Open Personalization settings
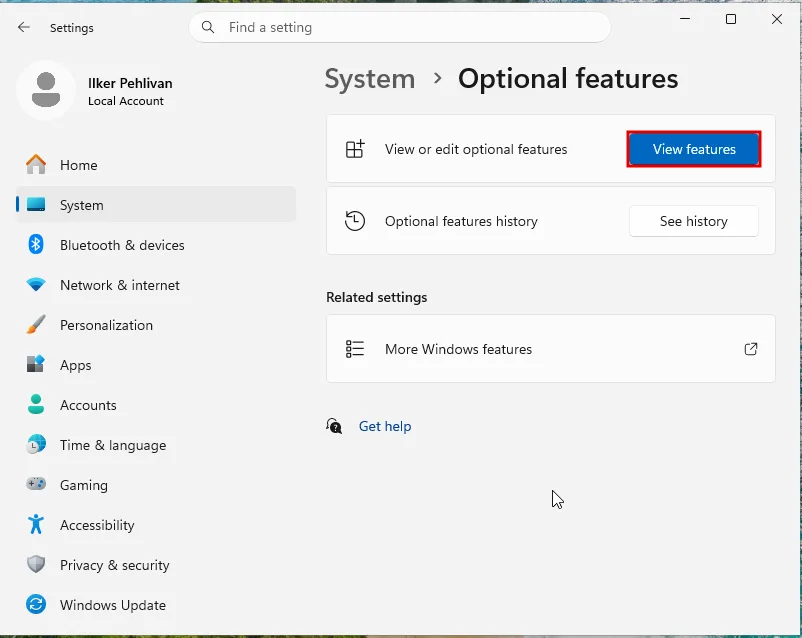The width and height of the screenshot is (802, 638). click(x=156, y=324)
